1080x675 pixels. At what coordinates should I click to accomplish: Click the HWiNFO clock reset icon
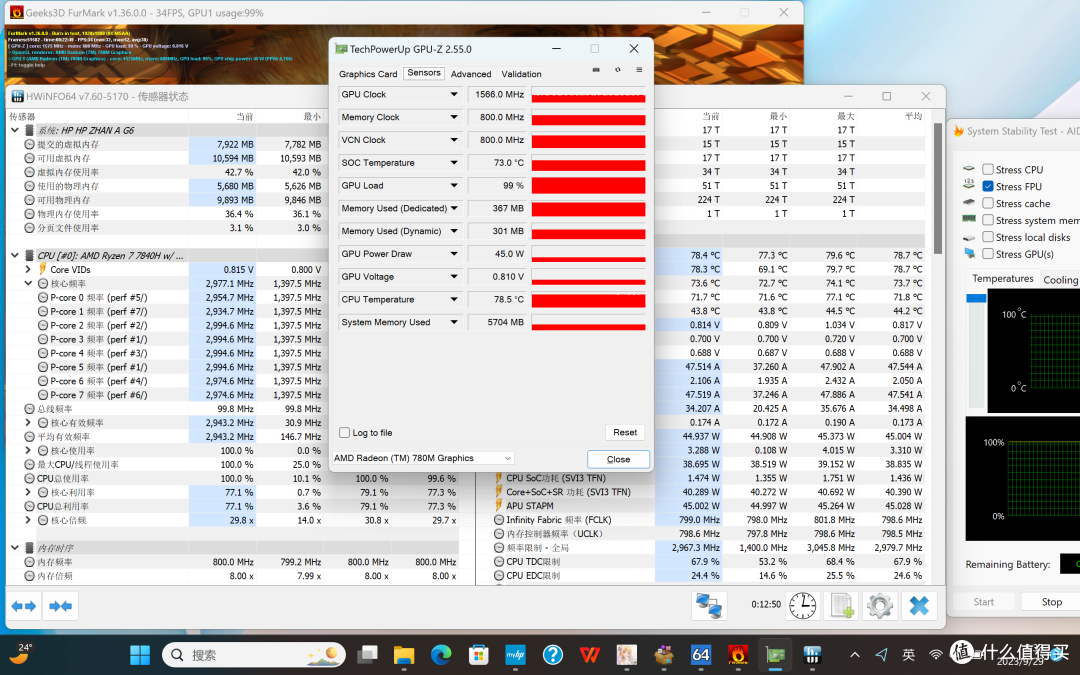tap(802, 605)
